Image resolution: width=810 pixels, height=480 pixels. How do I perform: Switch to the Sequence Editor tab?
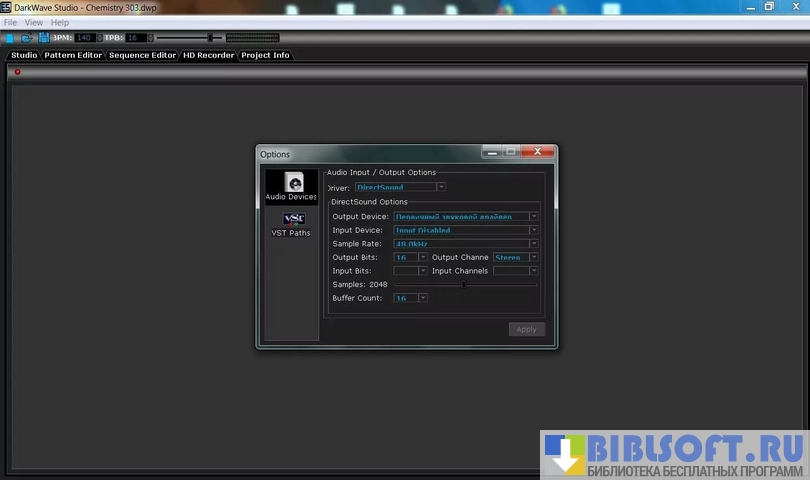pyautogui.click(x=142, y=56)
